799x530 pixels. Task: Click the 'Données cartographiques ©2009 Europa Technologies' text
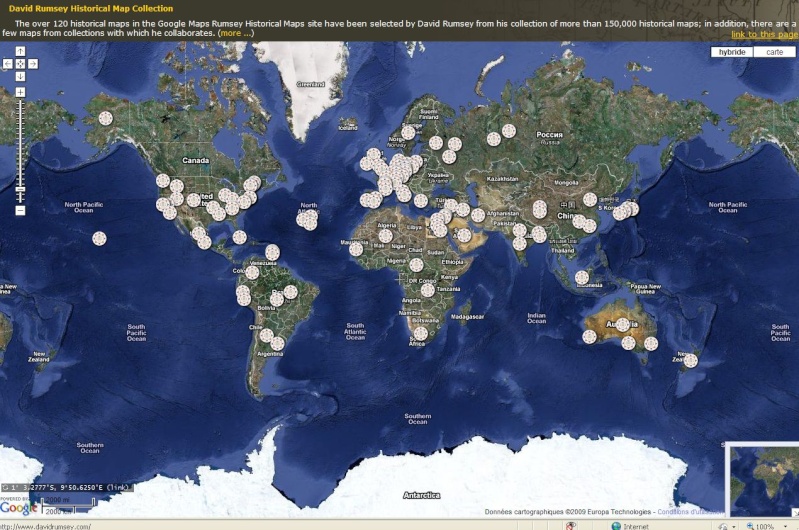point(568,511)
